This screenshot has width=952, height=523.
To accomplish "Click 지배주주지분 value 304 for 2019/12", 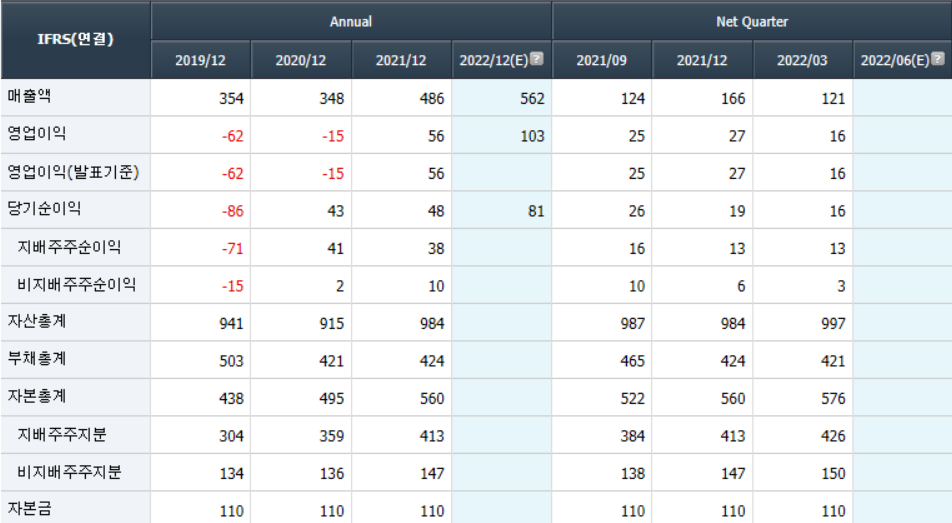I will coord(231,437).
